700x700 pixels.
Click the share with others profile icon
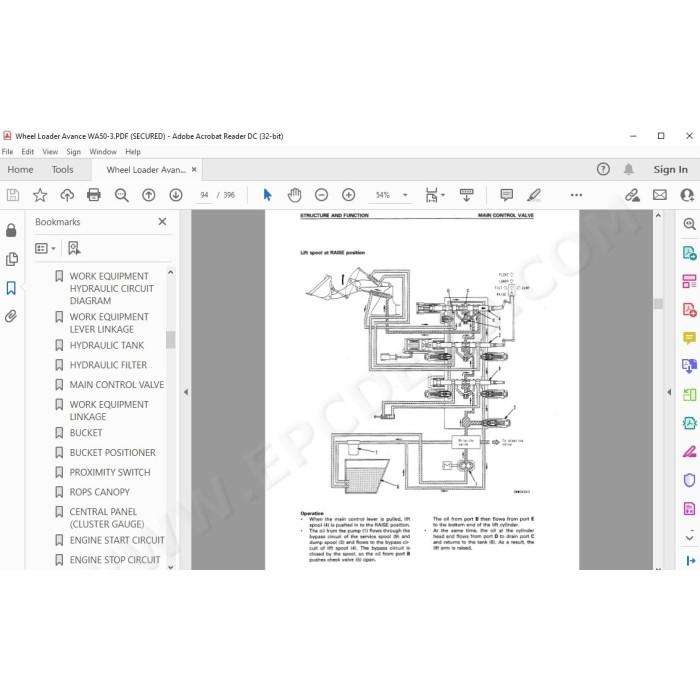(x=687, y=195)
